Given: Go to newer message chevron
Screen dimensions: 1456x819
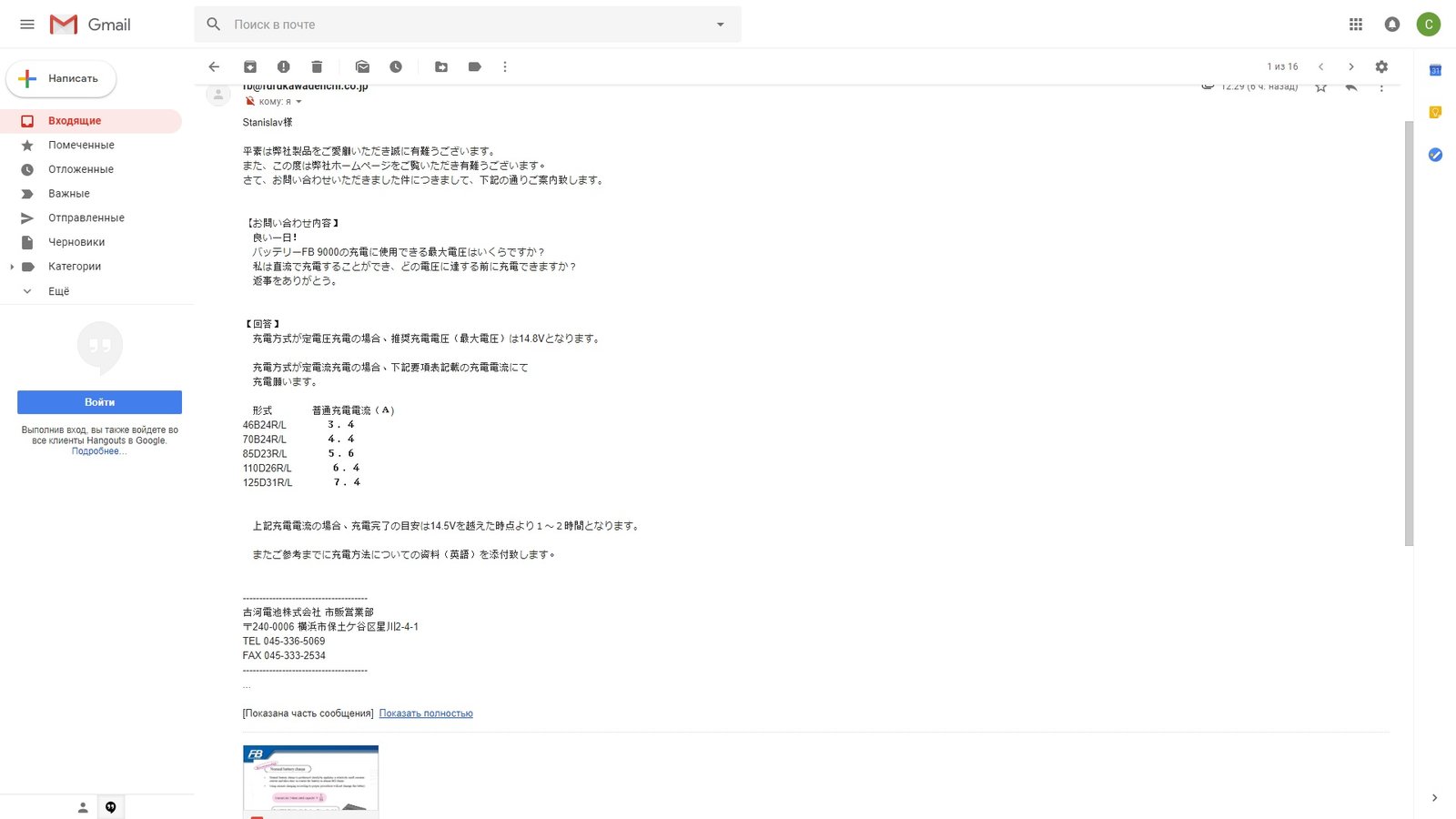Looking at the screenshot, I should (1320, 66).
